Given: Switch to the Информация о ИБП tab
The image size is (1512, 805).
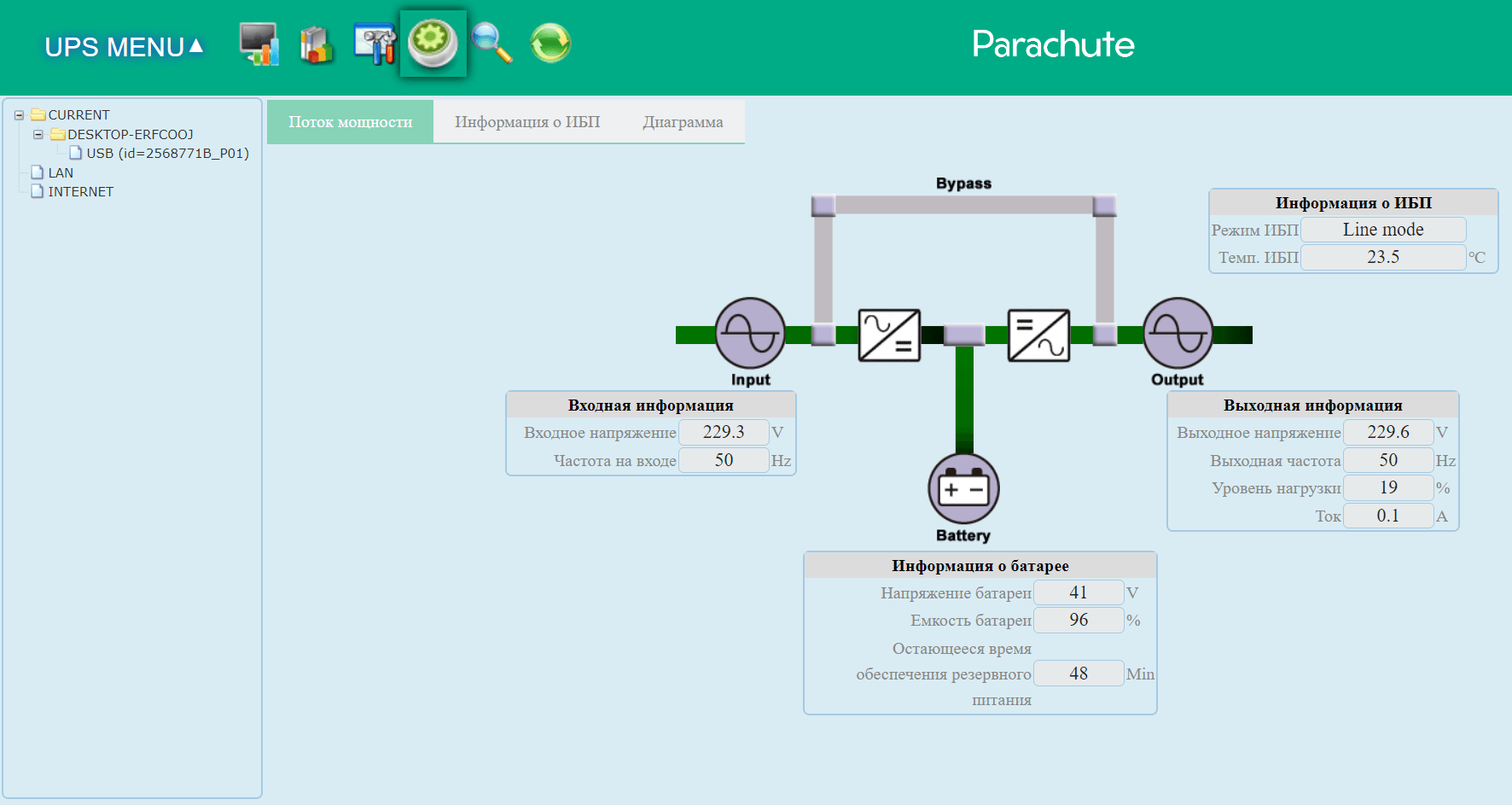Looking at the screenshot, I should tap(527, 122).
